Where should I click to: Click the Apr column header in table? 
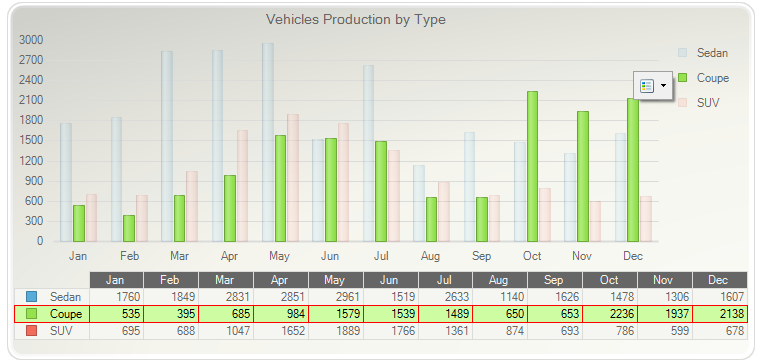pos(281,280)
